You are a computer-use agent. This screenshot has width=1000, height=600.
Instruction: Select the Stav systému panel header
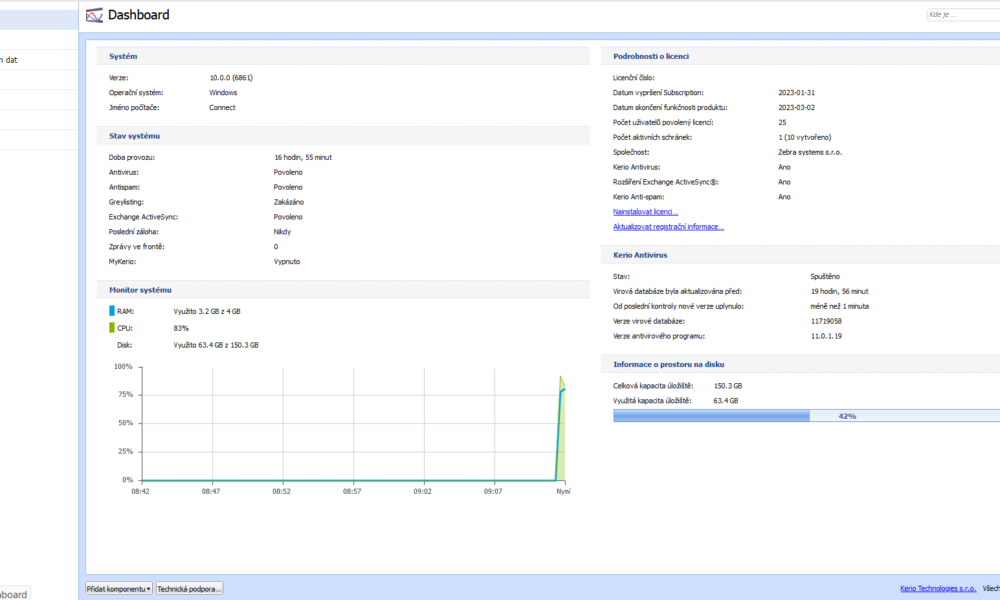134,135
